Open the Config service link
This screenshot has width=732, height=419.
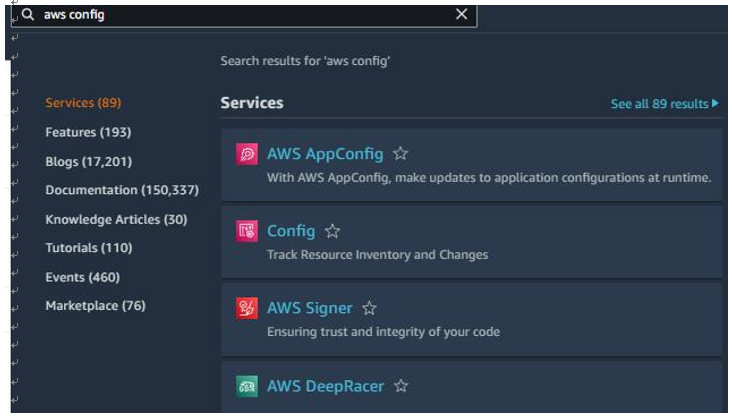[x=291, y=231]
